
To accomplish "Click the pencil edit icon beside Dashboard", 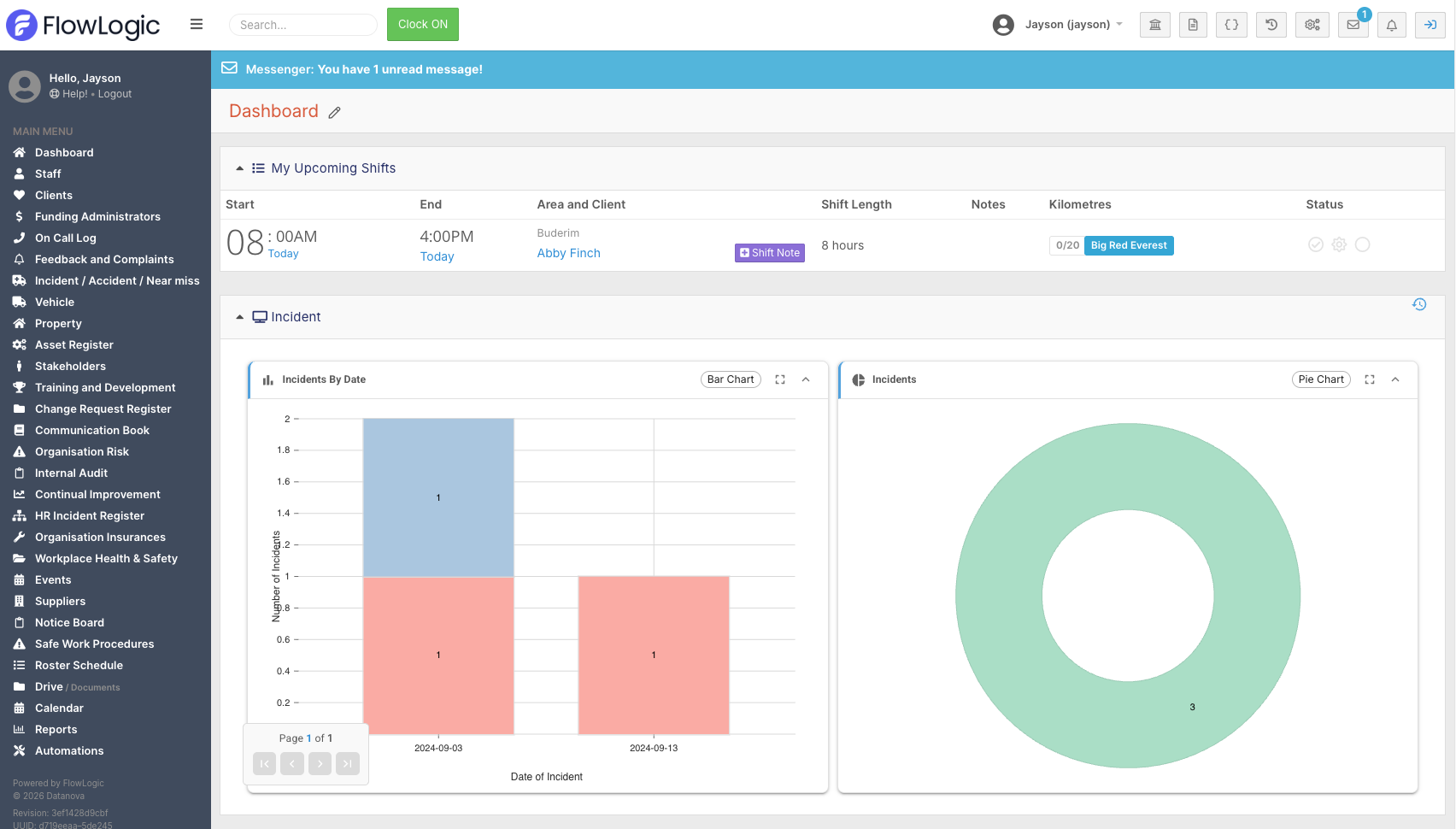I will 335,113.
